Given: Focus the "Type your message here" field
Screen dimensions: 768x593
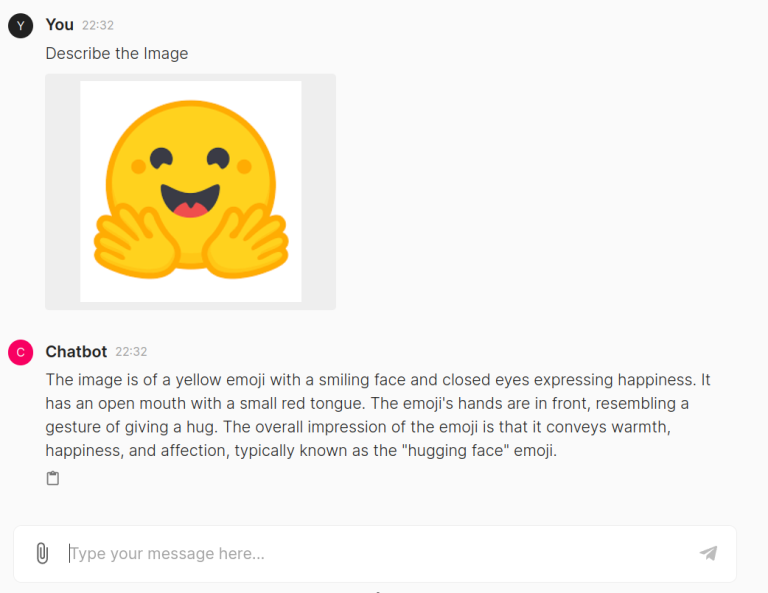Looking at the screenshot, I should click(x=380, y=553).
